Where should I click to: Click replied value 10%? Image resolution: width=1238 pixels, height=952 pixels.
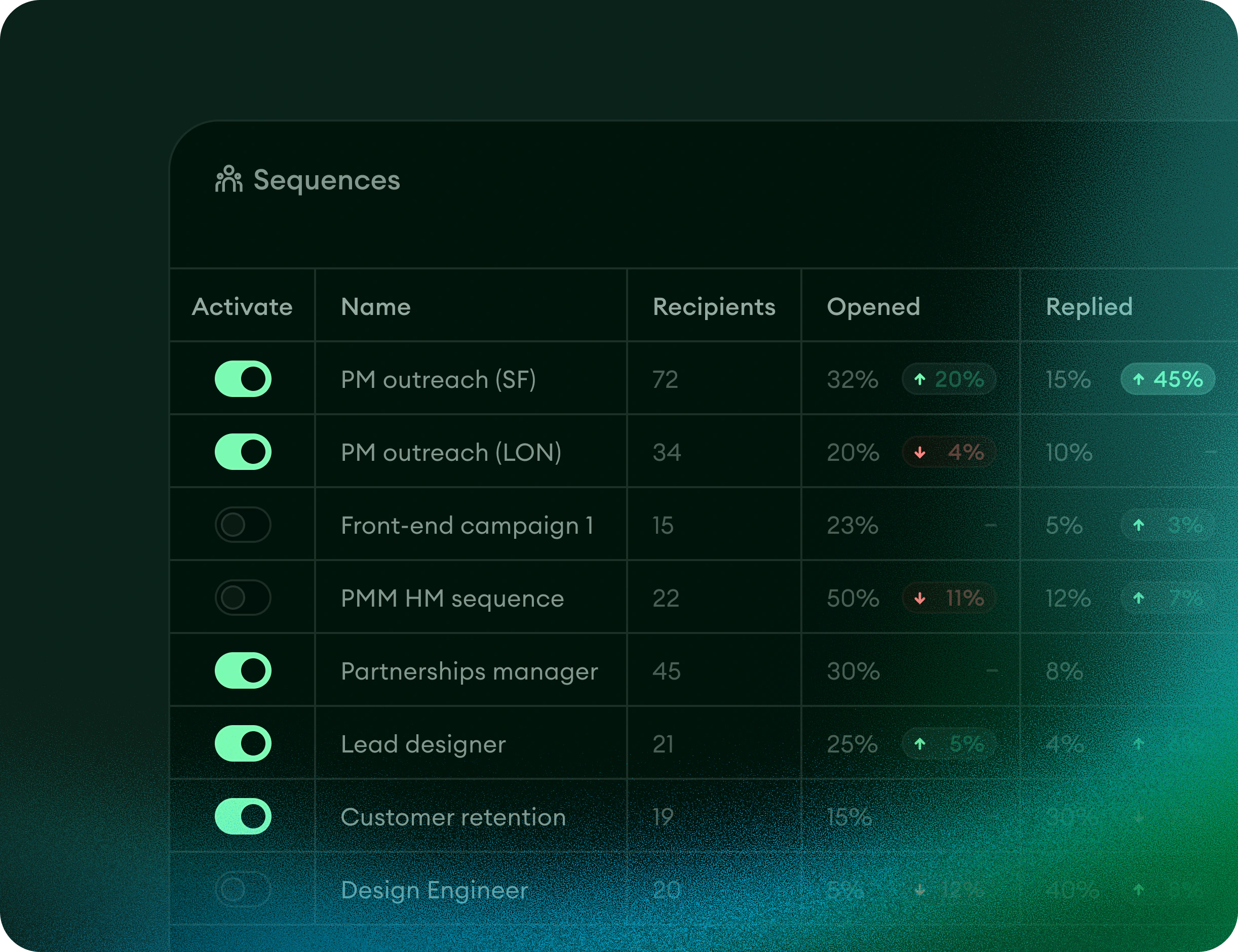(x=1069, y=452)
